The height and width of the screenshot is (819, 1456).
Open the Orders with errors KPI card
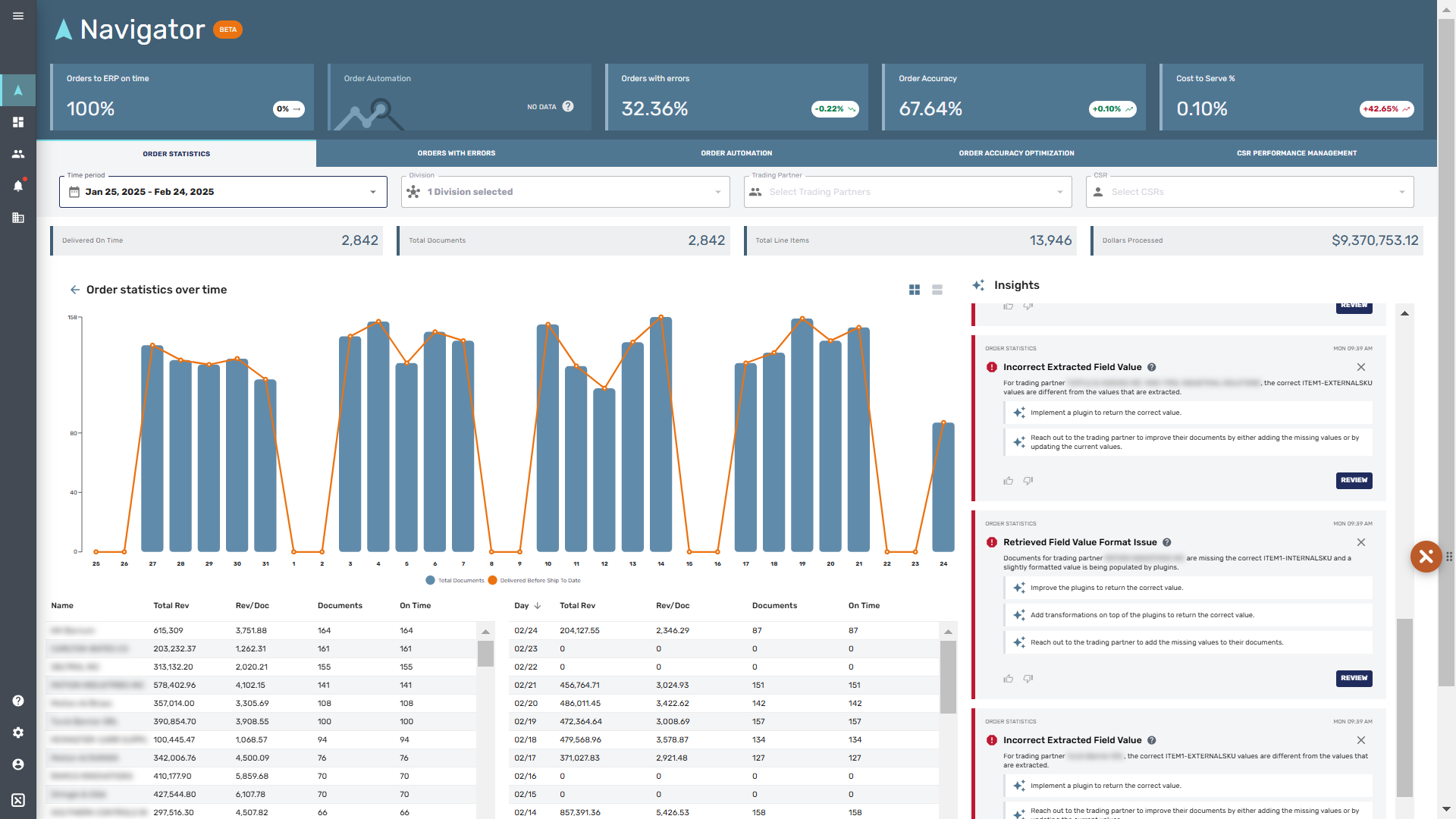click(736, 97)
